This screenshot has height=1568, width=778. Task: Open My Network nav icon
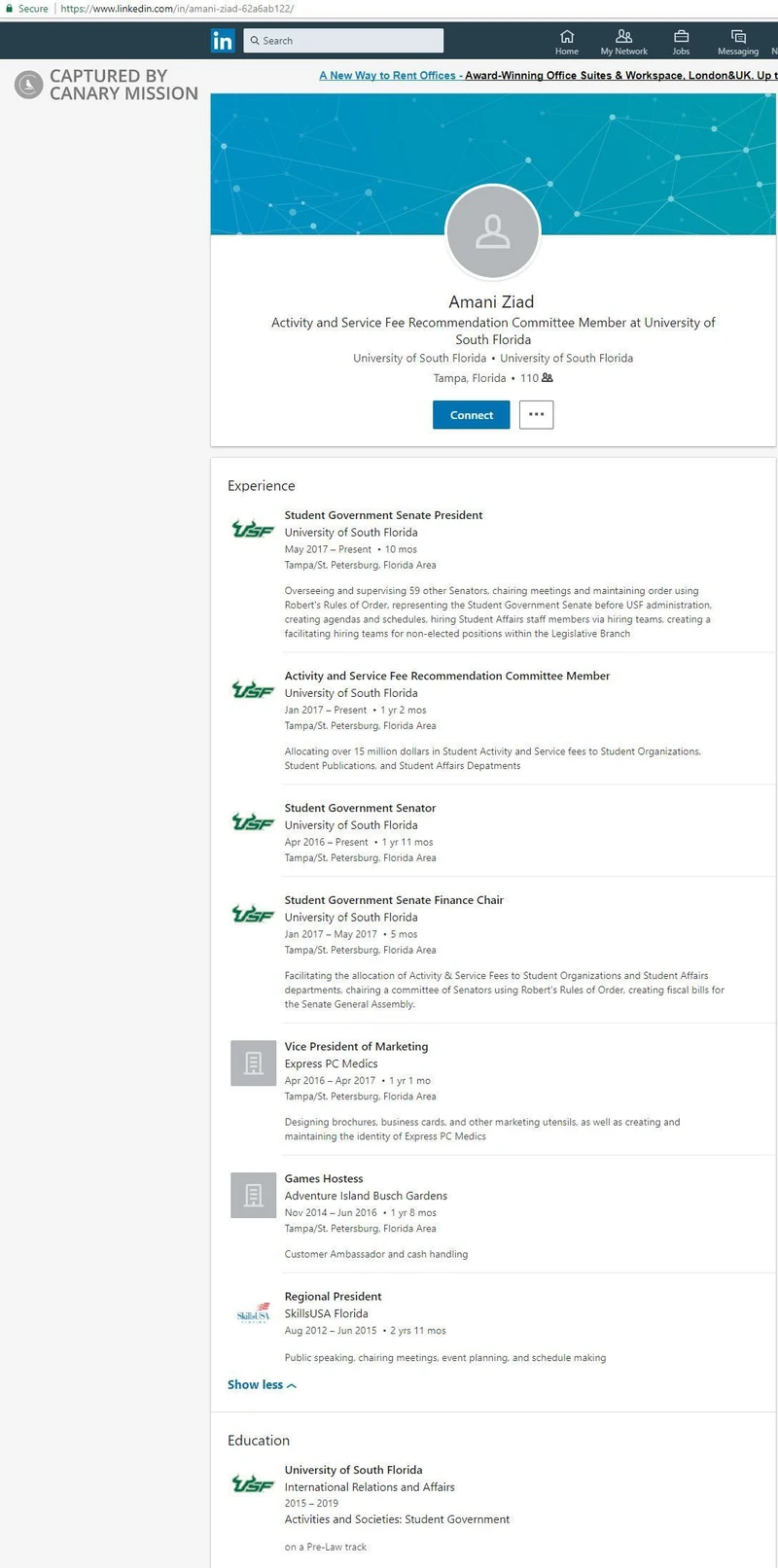(x=623, y=42)
